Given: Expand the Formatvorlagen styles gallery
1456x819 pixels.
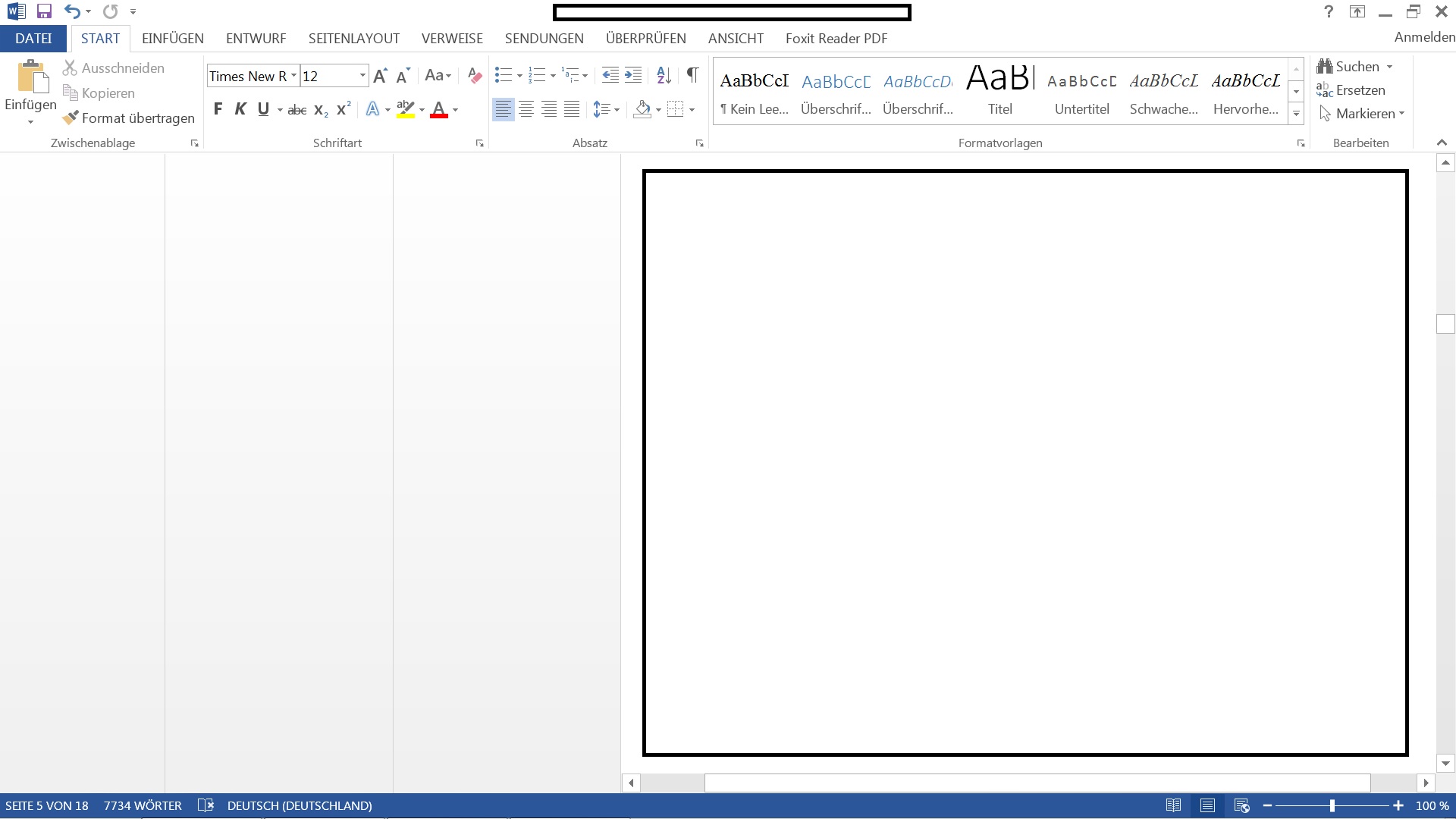Looking at the screenshot, I should pos(1296,114).
